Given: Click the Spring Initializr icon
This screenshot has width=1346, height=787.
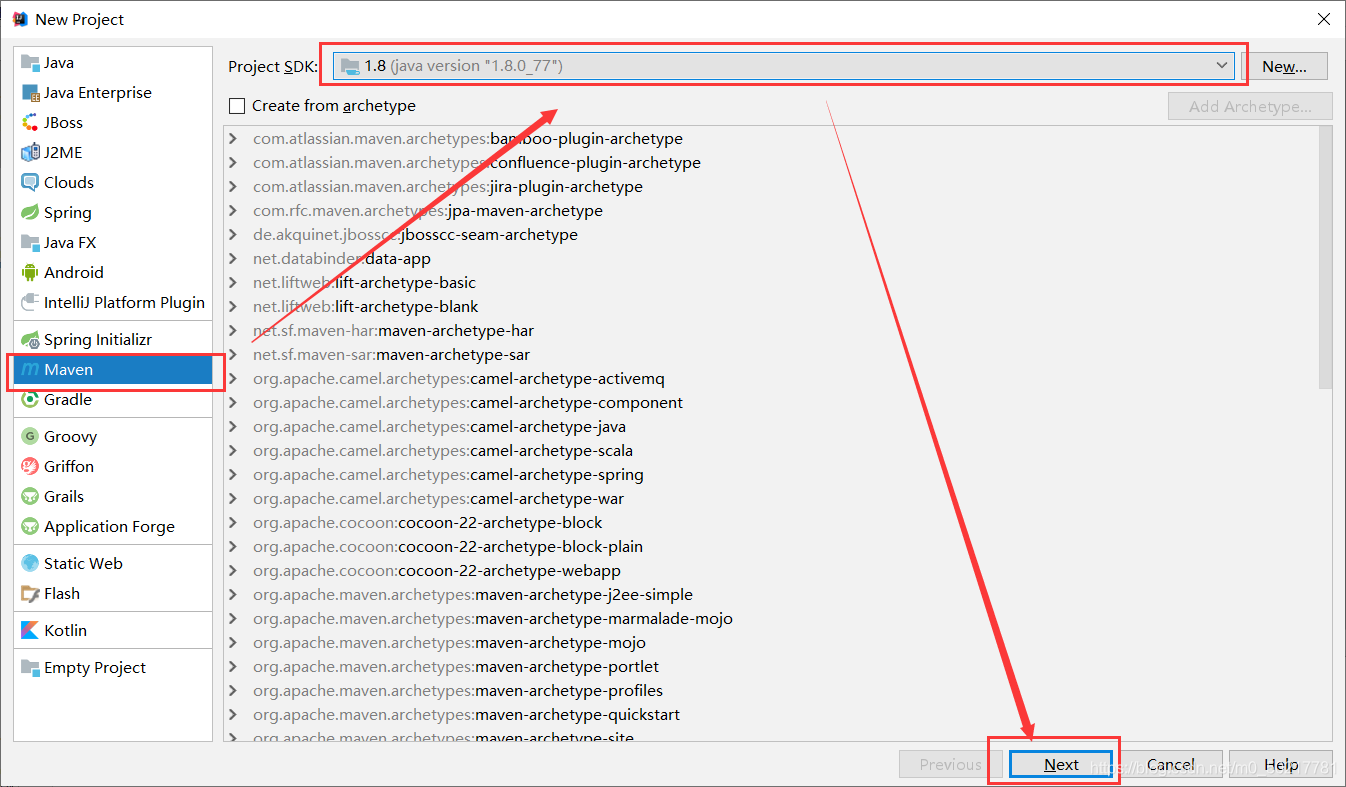Looking at the screenshot, I should pos(29,340).
